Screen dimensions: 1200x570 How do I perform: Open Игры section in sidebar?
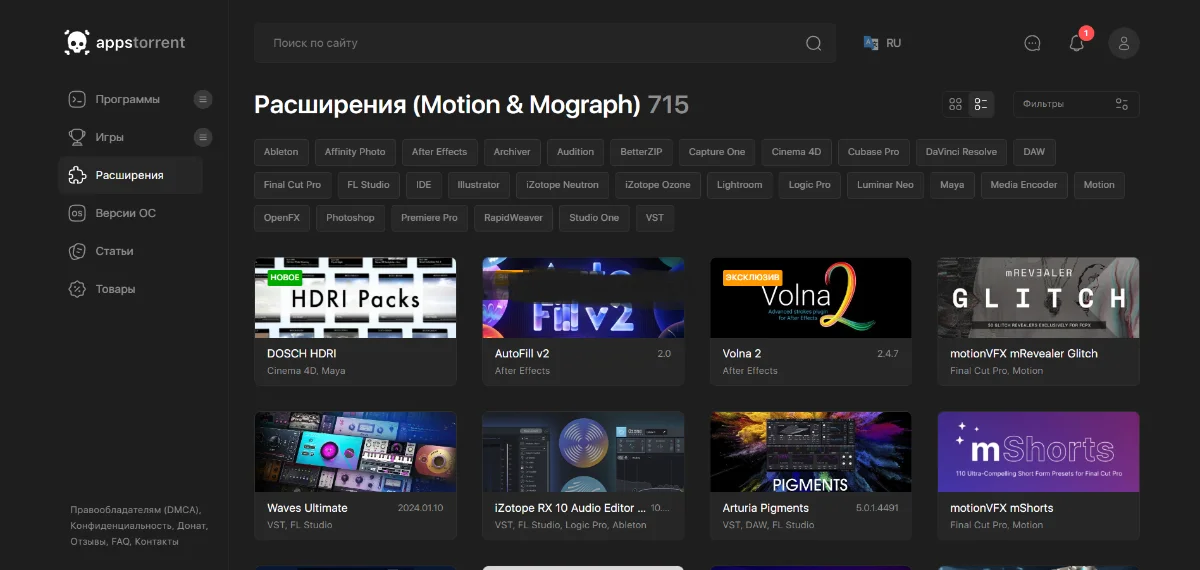click(x=110, y=137)
